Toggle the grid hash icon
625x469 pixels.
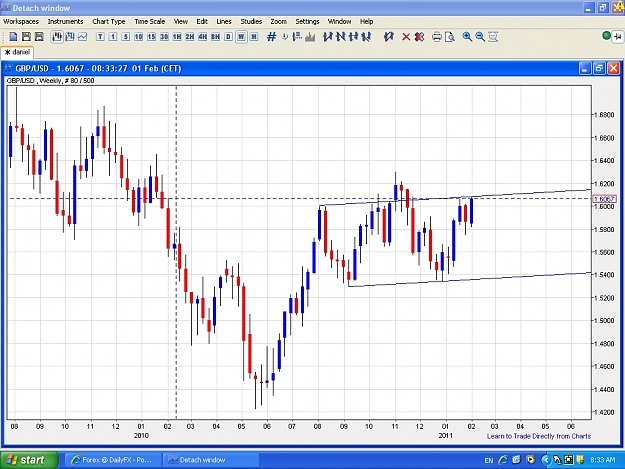(x=271, y=37)
